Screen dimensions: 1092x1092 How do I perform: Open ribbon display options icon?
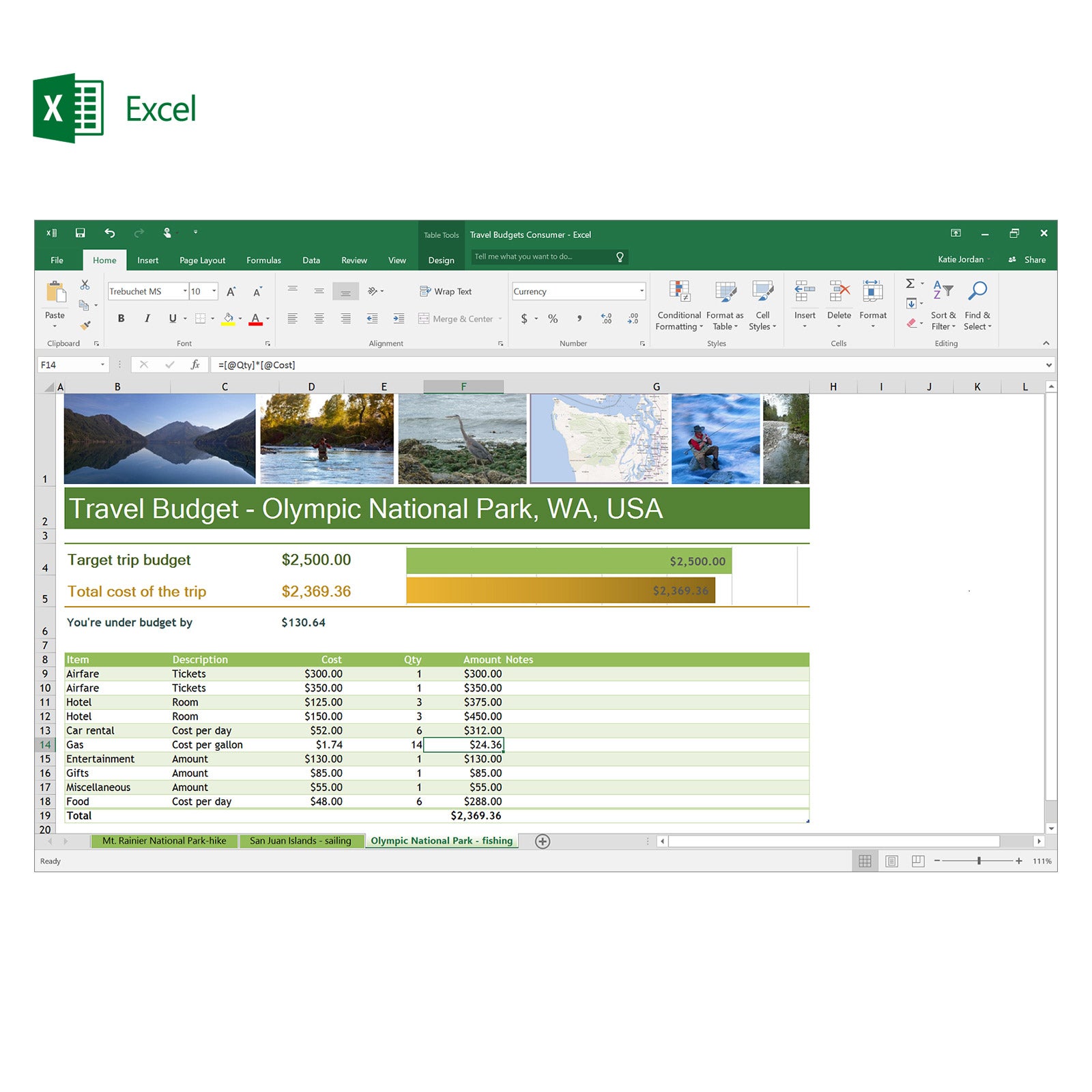(x=955, y=233)
